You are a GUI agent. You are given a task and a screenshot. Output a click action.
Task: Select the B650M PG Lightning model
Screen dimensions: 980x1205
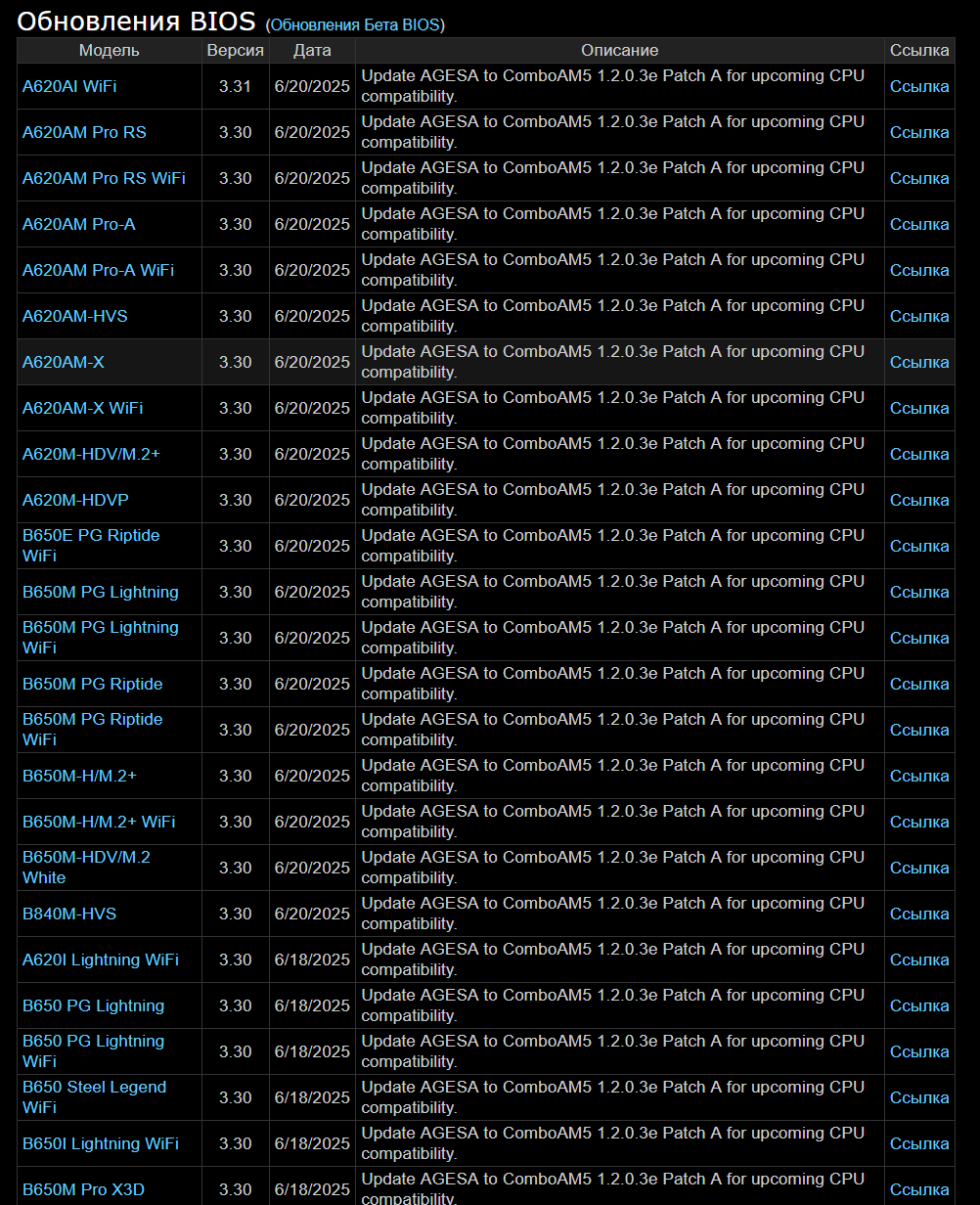101,592
